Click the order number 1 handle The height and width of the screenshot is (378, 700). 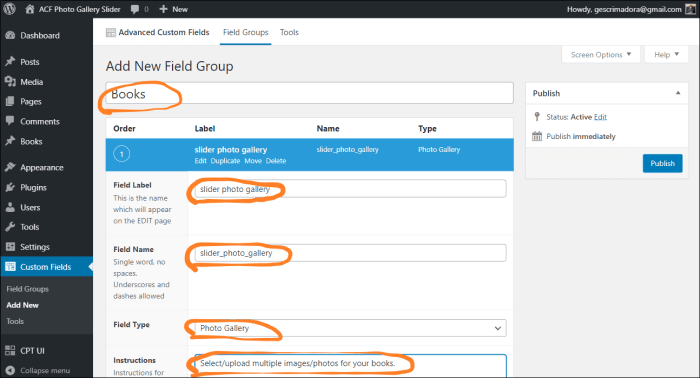coord(121,154)
